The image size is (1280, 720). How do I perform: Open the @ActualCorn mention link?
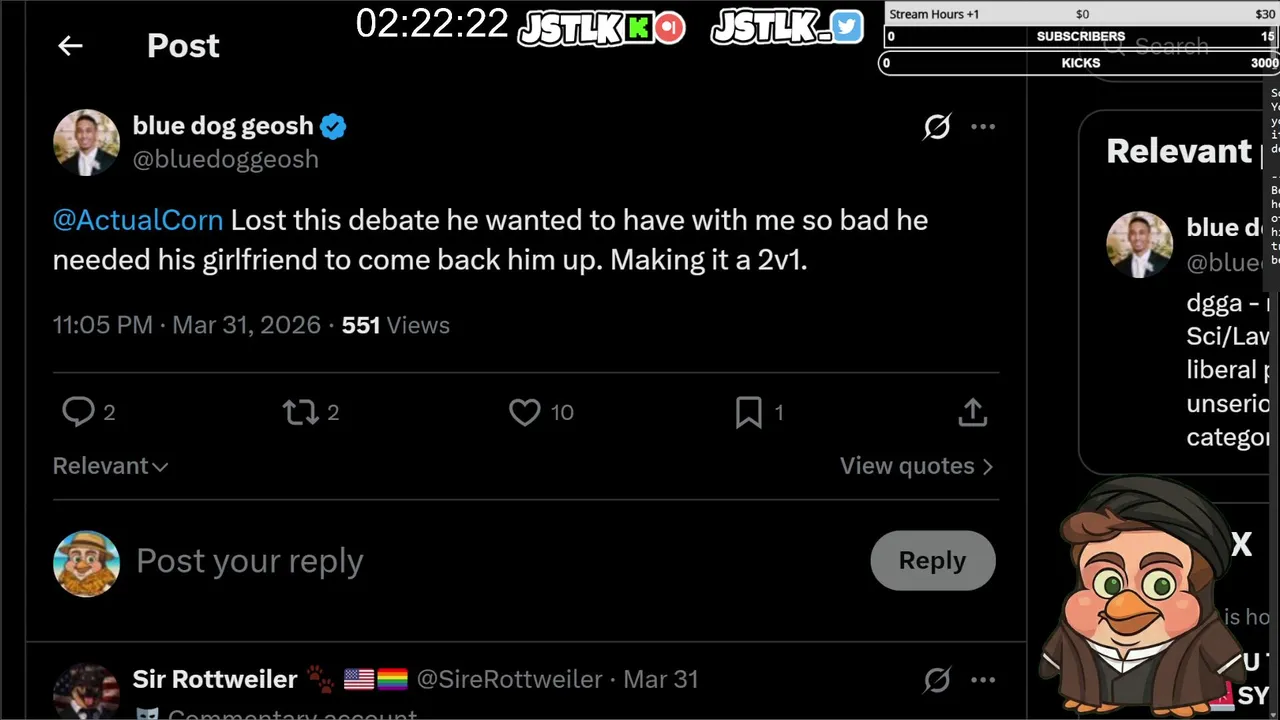click(x=138, y=220)
